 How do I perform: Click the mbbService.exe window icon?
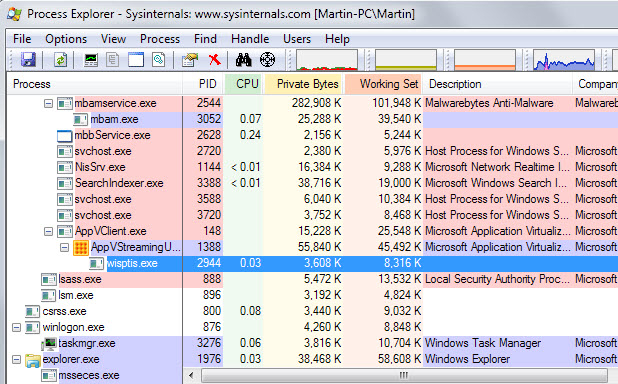[x=65, y=136]
